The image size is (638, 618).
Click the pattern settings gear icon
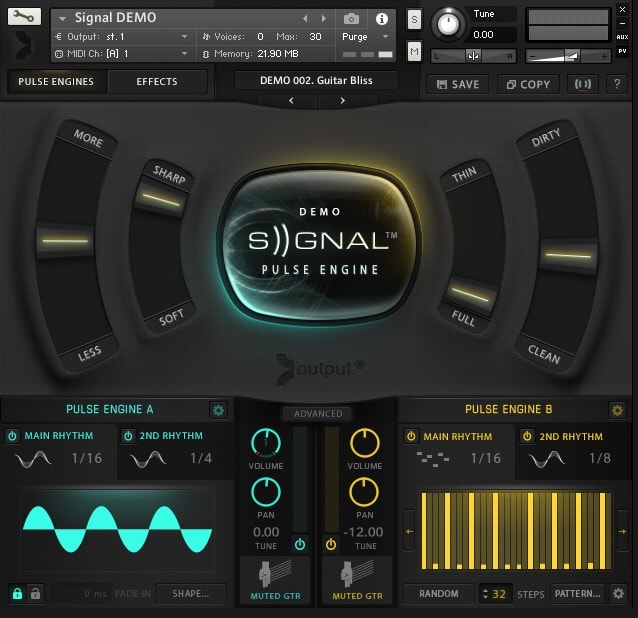point(618,594)
